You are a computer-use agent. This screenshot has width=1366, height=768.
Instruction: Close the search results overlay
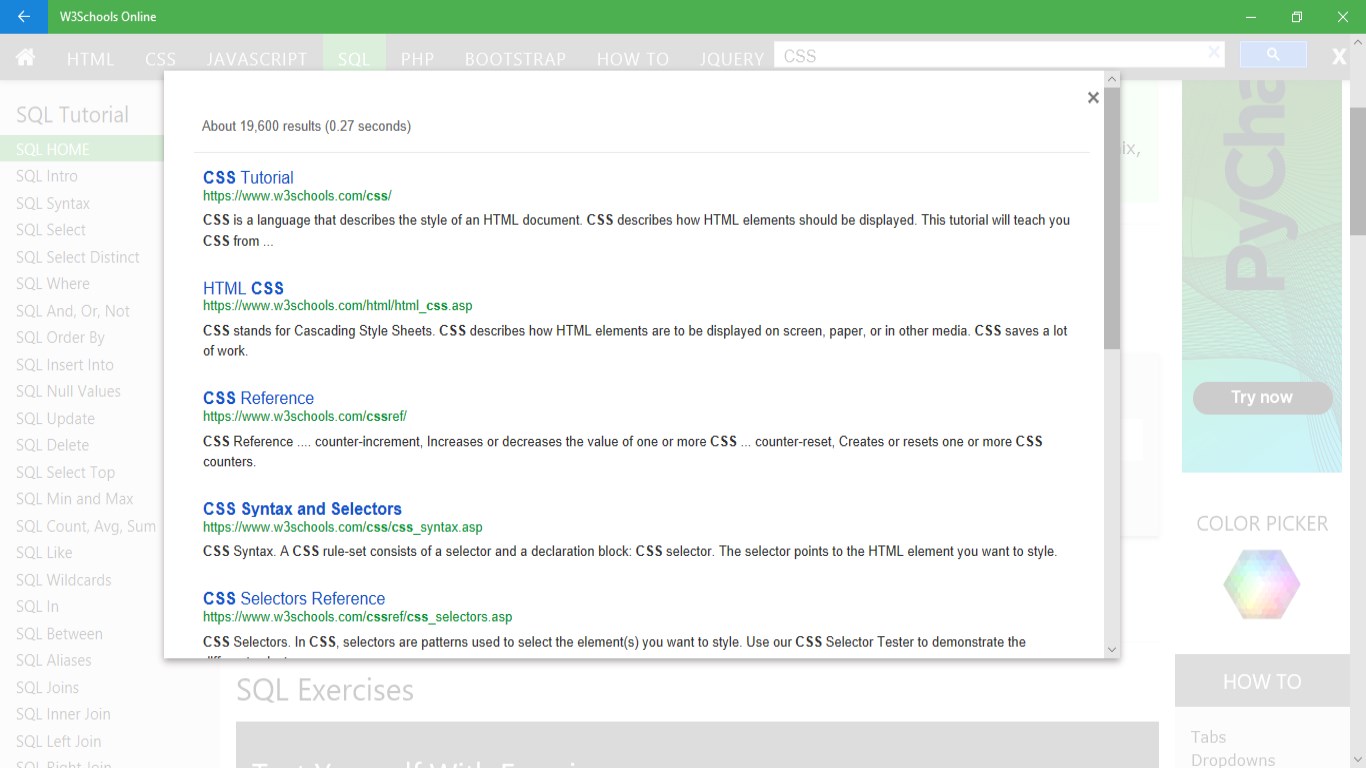[1092, 97]
